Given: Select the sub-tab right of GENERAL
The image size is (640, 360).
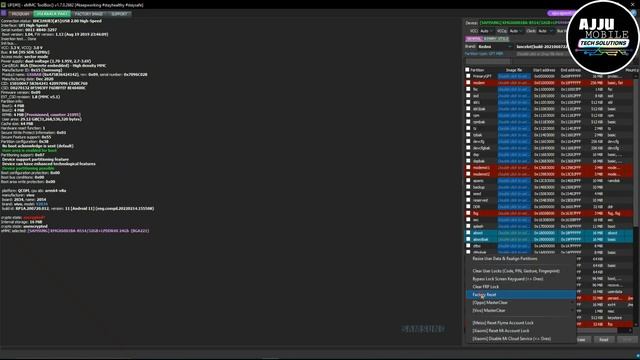Looking at the screenshot, I should [x=496, y=39].
